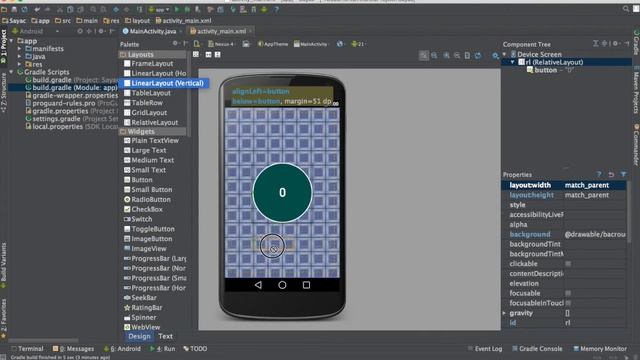
Task: Click the locale globe icon
Action: tap(340, 44)
